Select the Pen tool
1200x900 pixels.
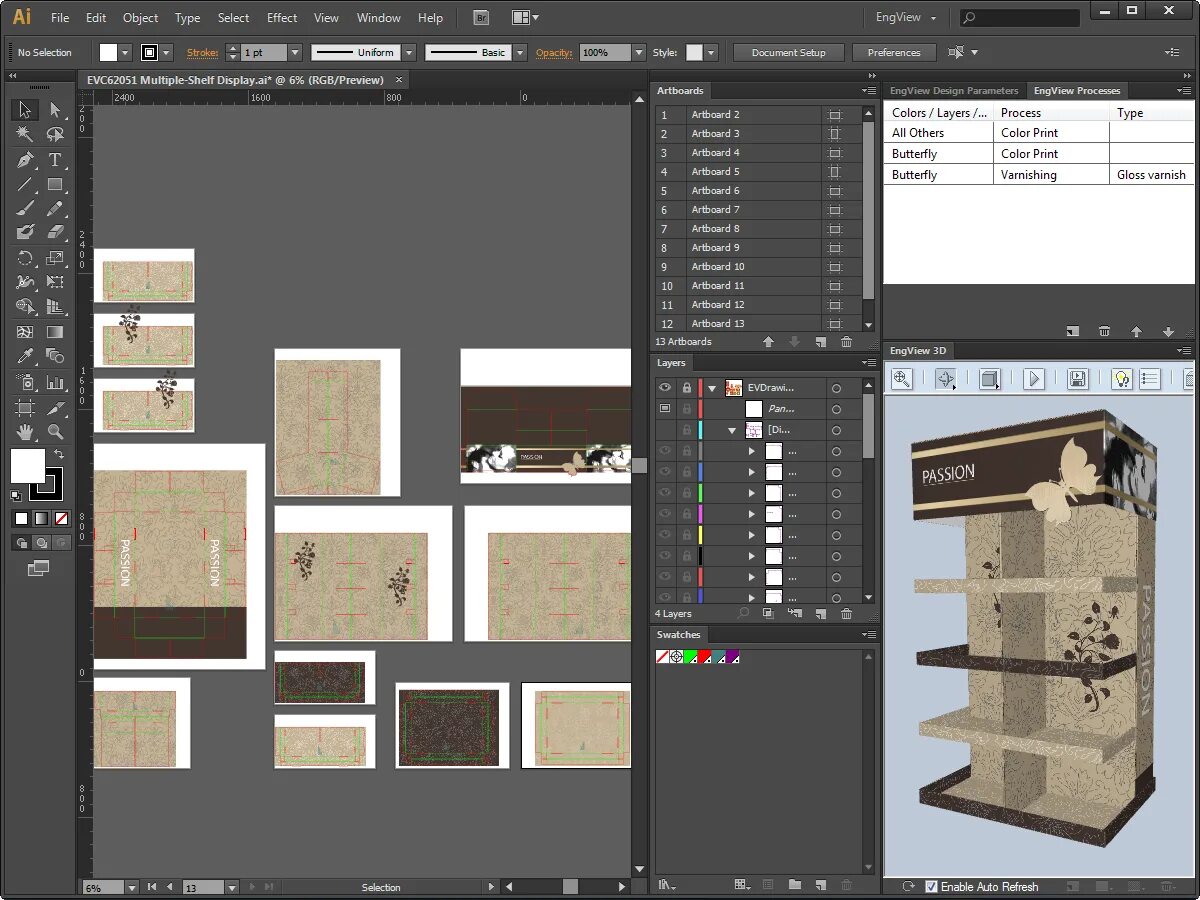24,161
